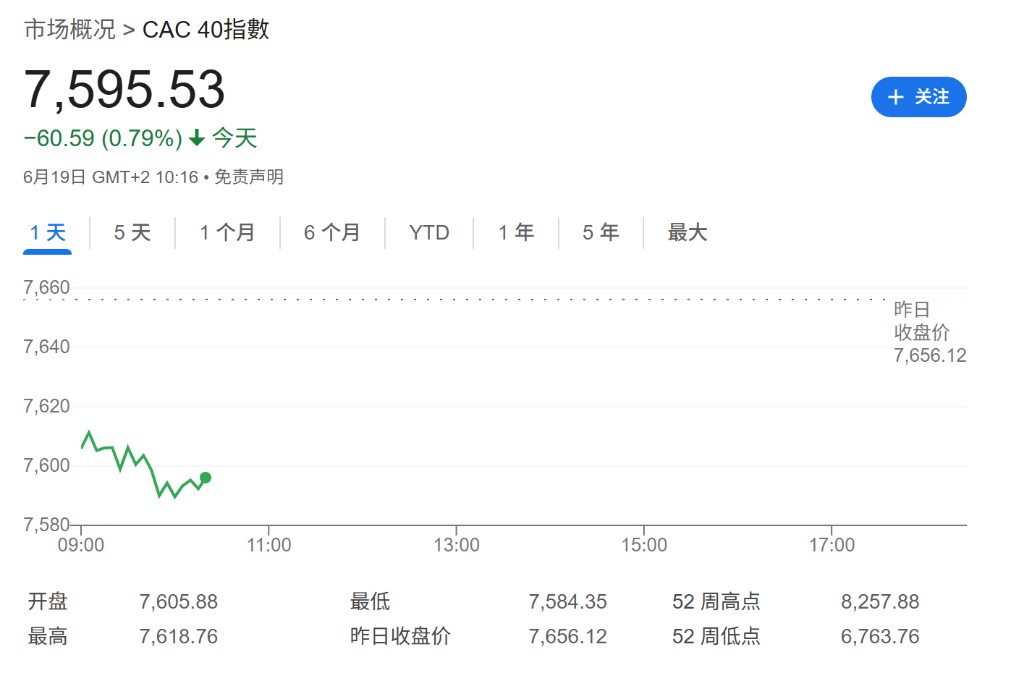Select the YTD tab
The width and height of the screenshot is (1024, 680).
429,232
